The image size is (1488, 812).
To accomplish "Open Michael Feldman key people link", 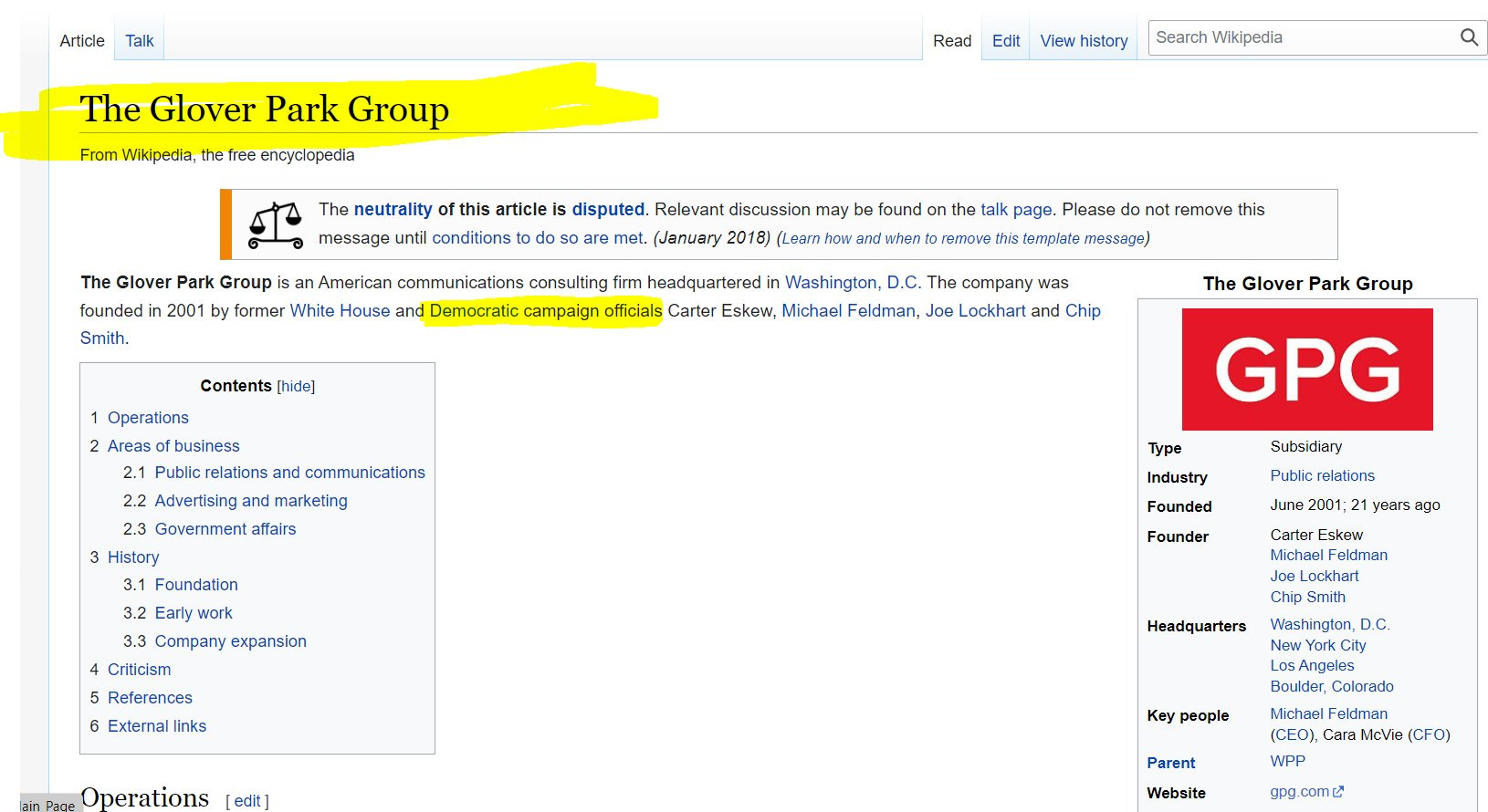I will pos(1328,713).
